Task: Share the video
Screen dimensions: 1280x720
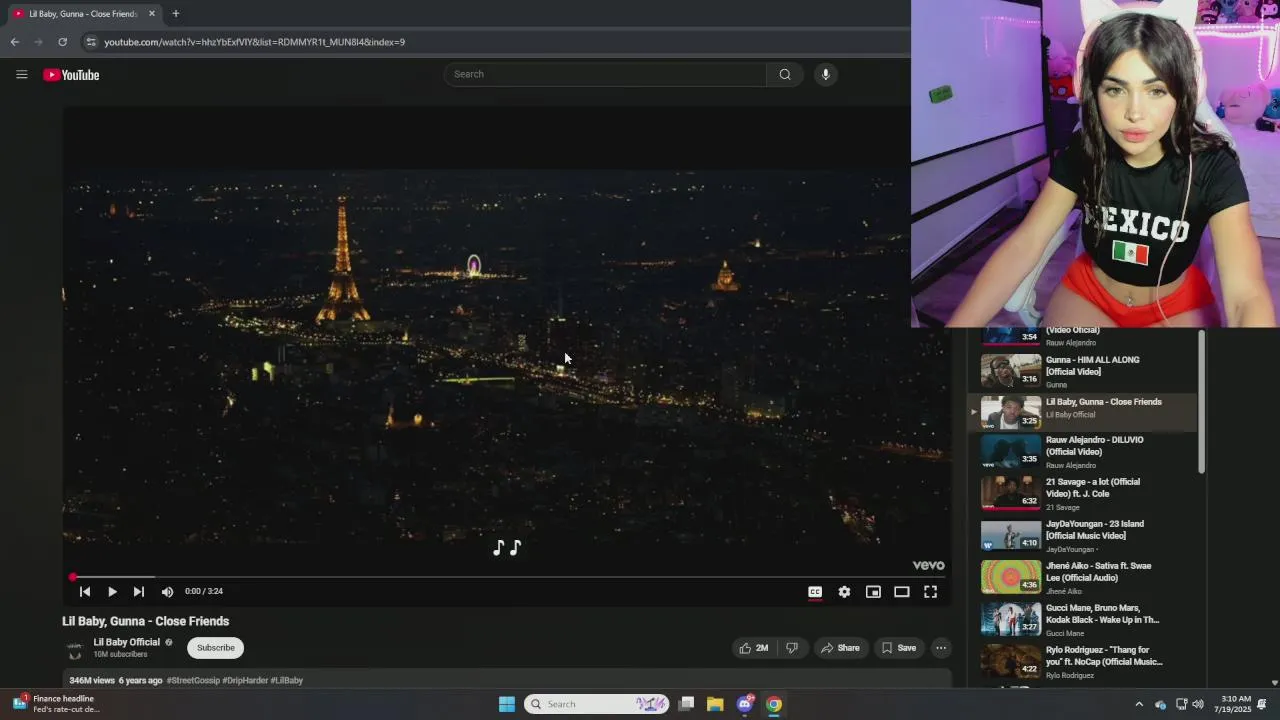Action: (840, 648)
